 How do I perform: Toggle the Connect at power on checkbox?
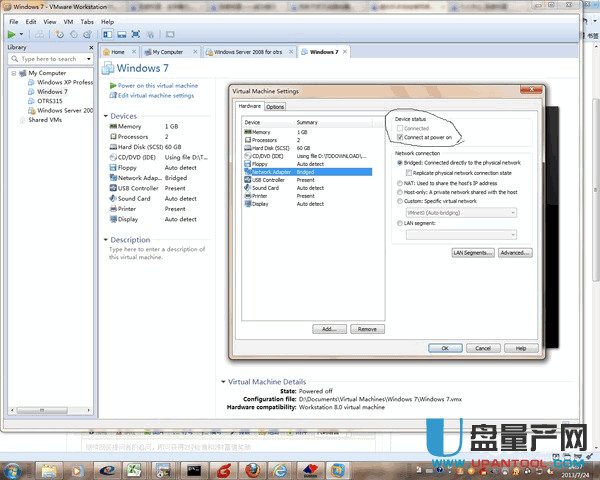click(x=399, y=137)
